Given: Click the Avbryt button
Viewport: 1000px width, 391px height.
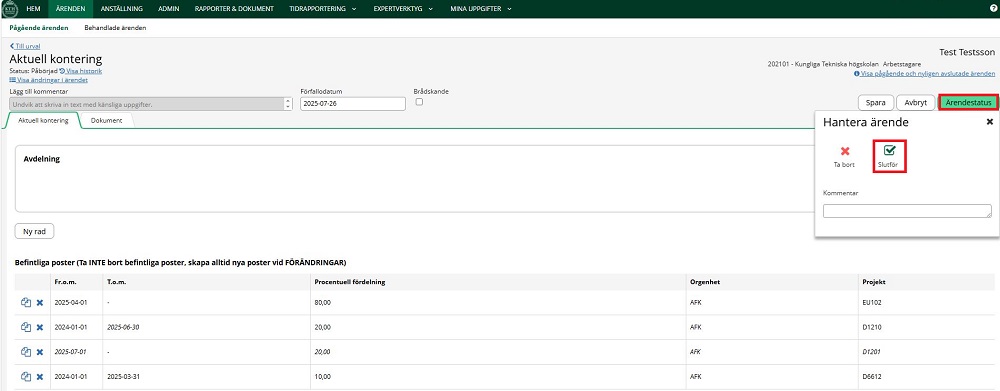Looking at the screenshot, I should [916, 102].
